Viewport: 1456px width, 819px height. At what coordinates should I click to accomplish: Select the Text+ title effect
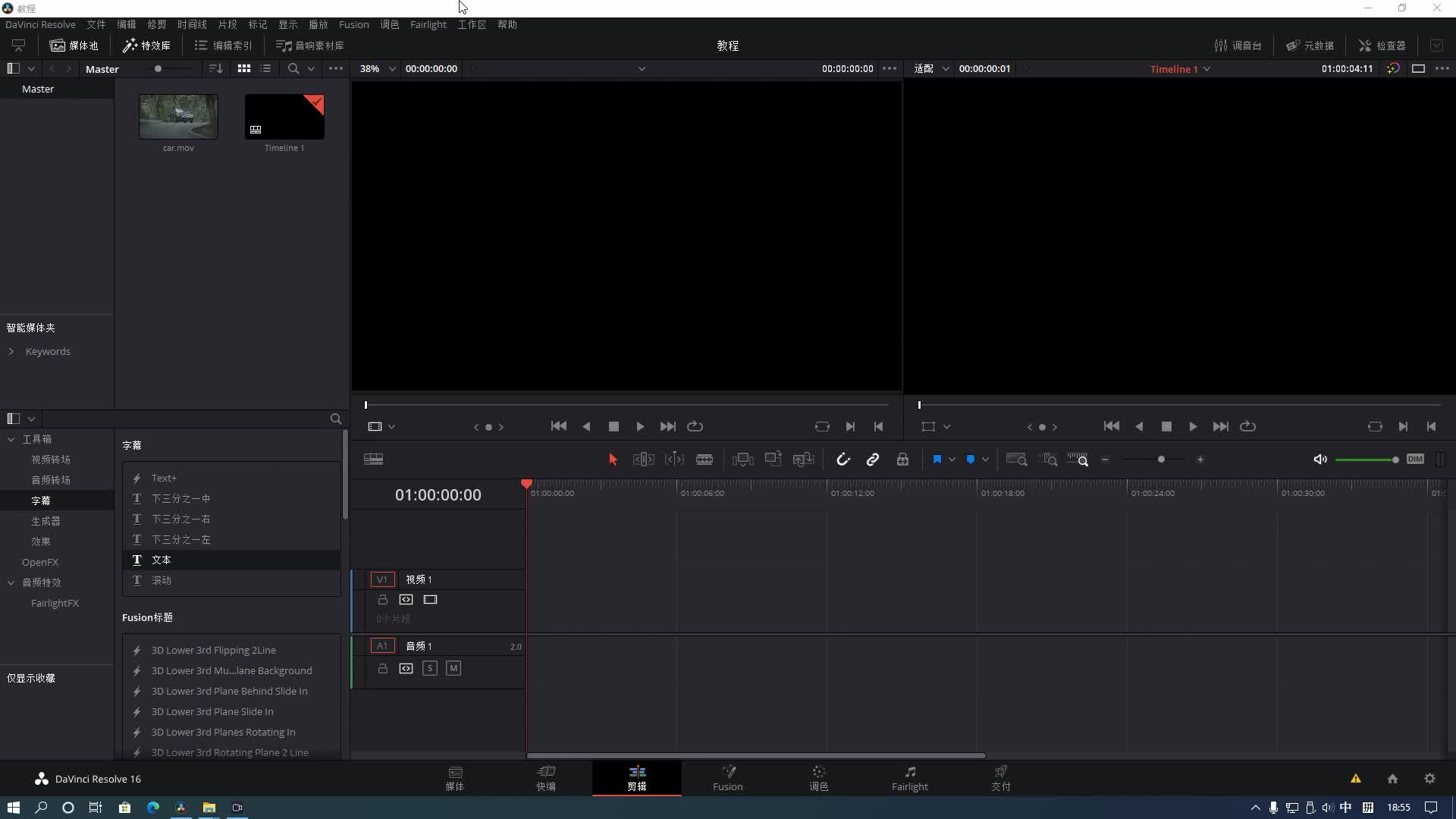pyautogui.click(x=231, y=478)
